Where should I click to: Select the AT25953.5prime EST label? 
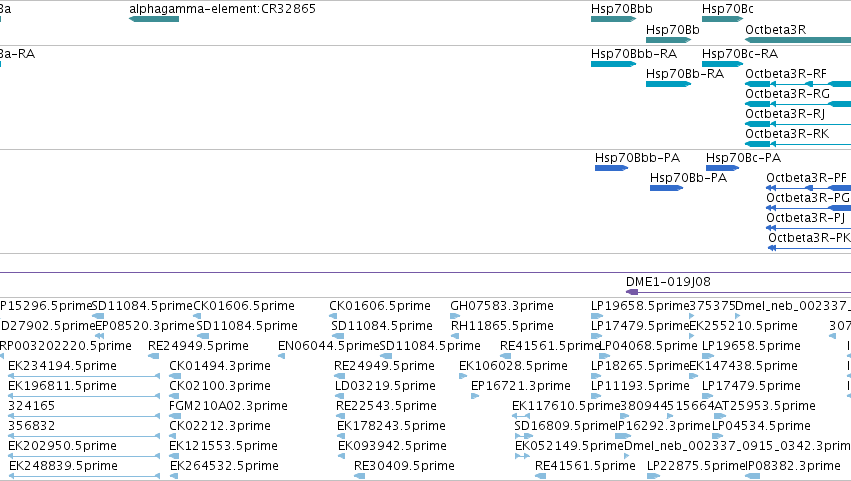(765, 406)
